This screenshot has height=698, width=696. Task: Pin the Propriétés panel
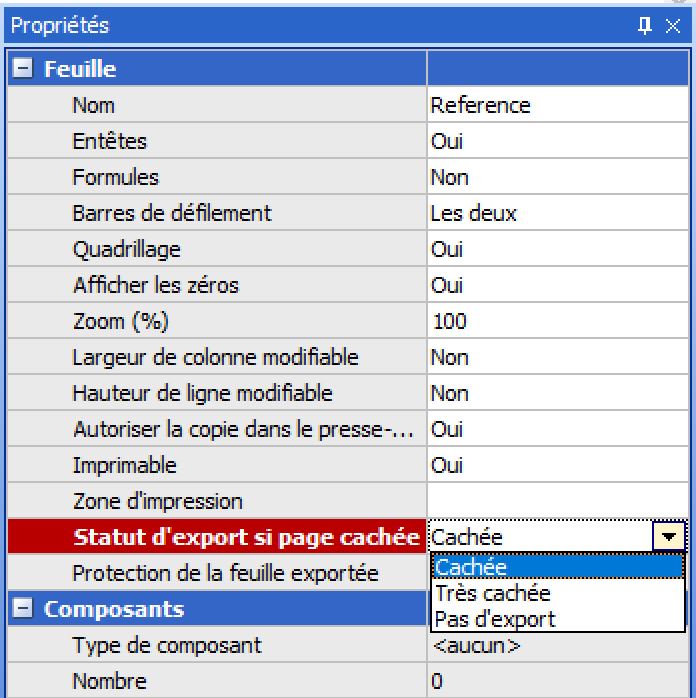pyautogui.click(x=644, y=26)
